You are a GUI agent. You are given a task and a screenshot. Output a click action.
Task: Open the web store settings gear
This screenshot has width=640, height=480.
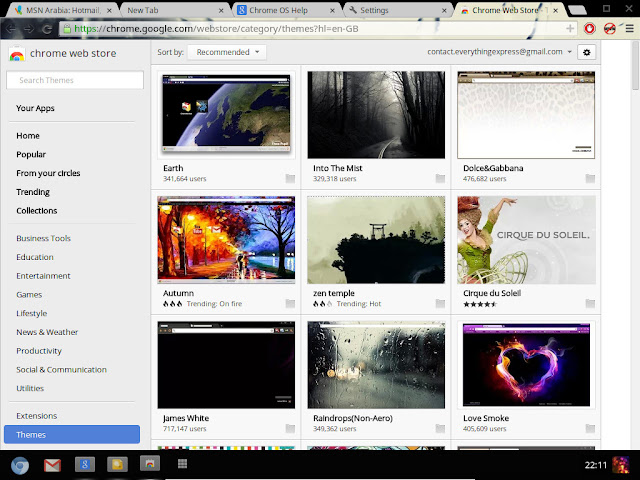point(587,52)
